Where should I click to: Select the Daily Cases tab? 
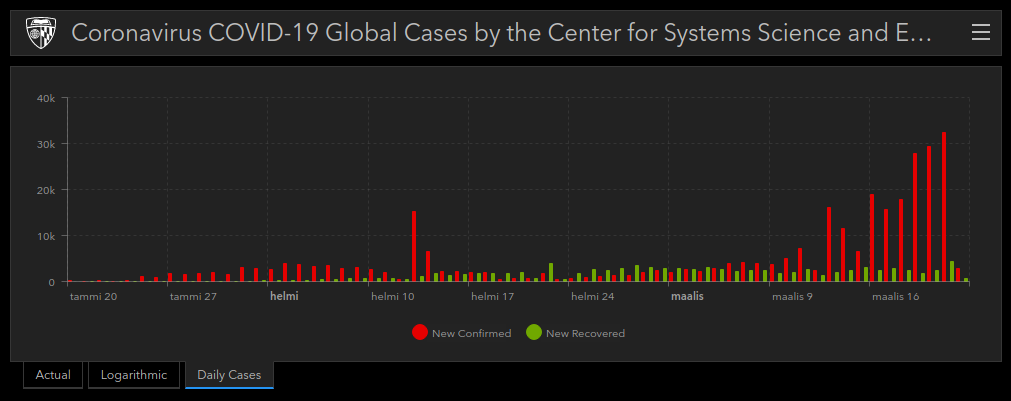click(x=229, y=375)
